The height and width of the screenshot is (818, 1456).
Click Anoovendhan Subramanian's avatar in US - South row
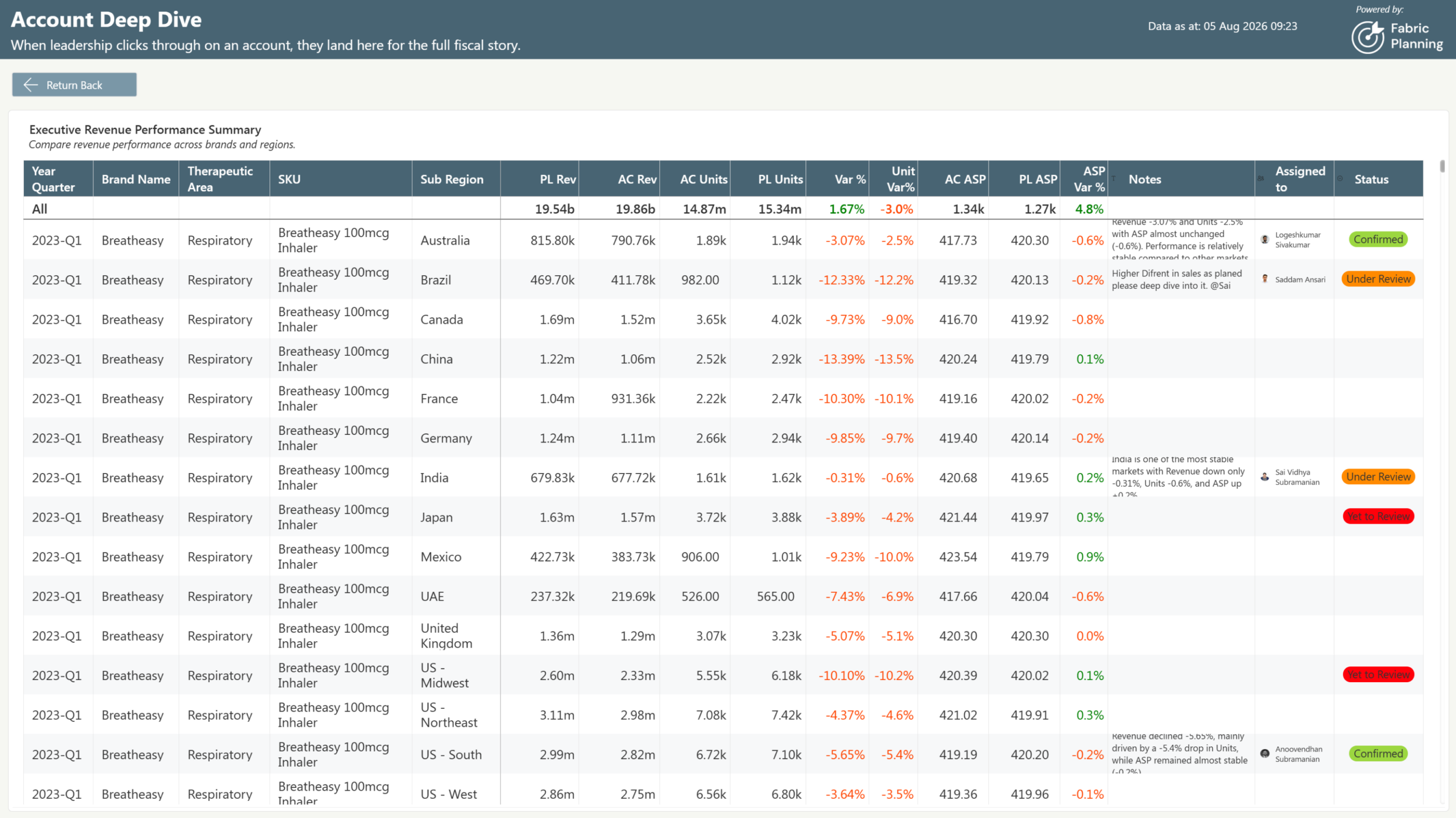[1264, 753]
